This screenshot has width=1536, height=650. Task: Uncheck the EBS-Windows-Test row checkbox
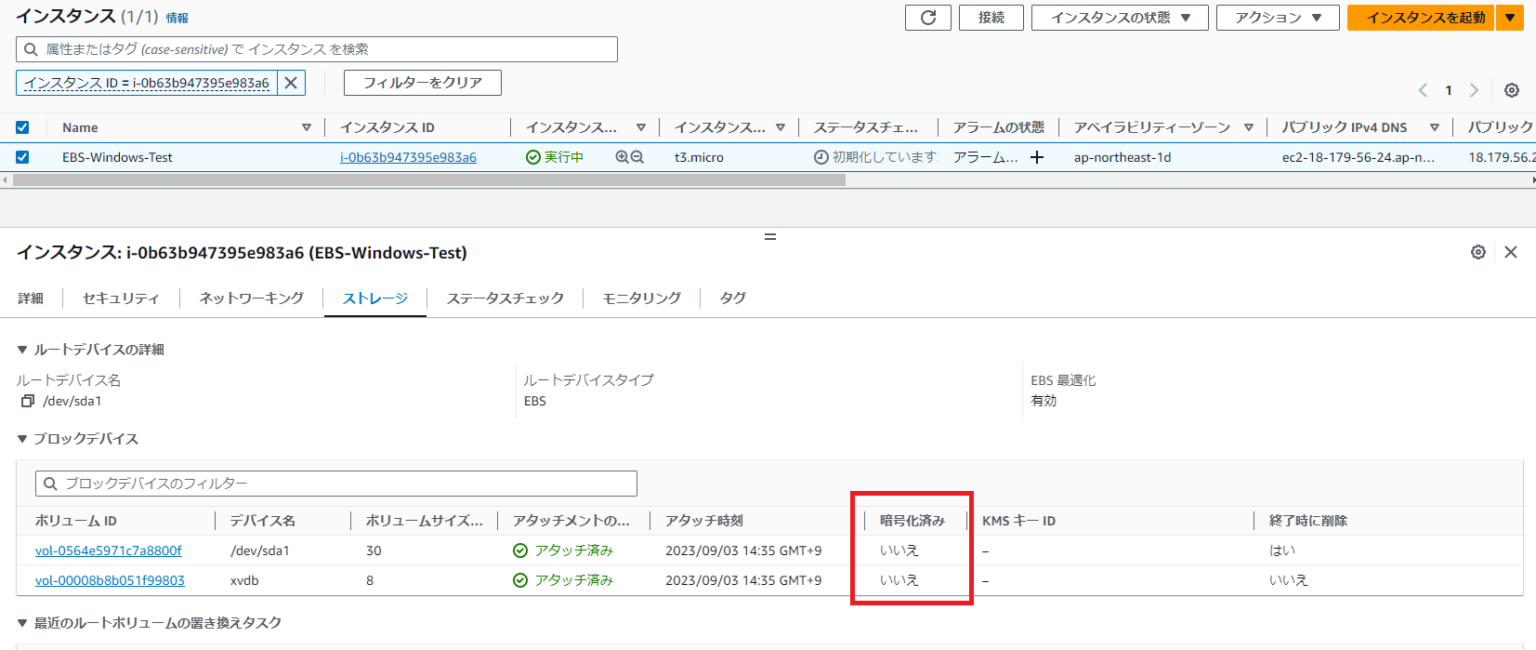point(23,157)
